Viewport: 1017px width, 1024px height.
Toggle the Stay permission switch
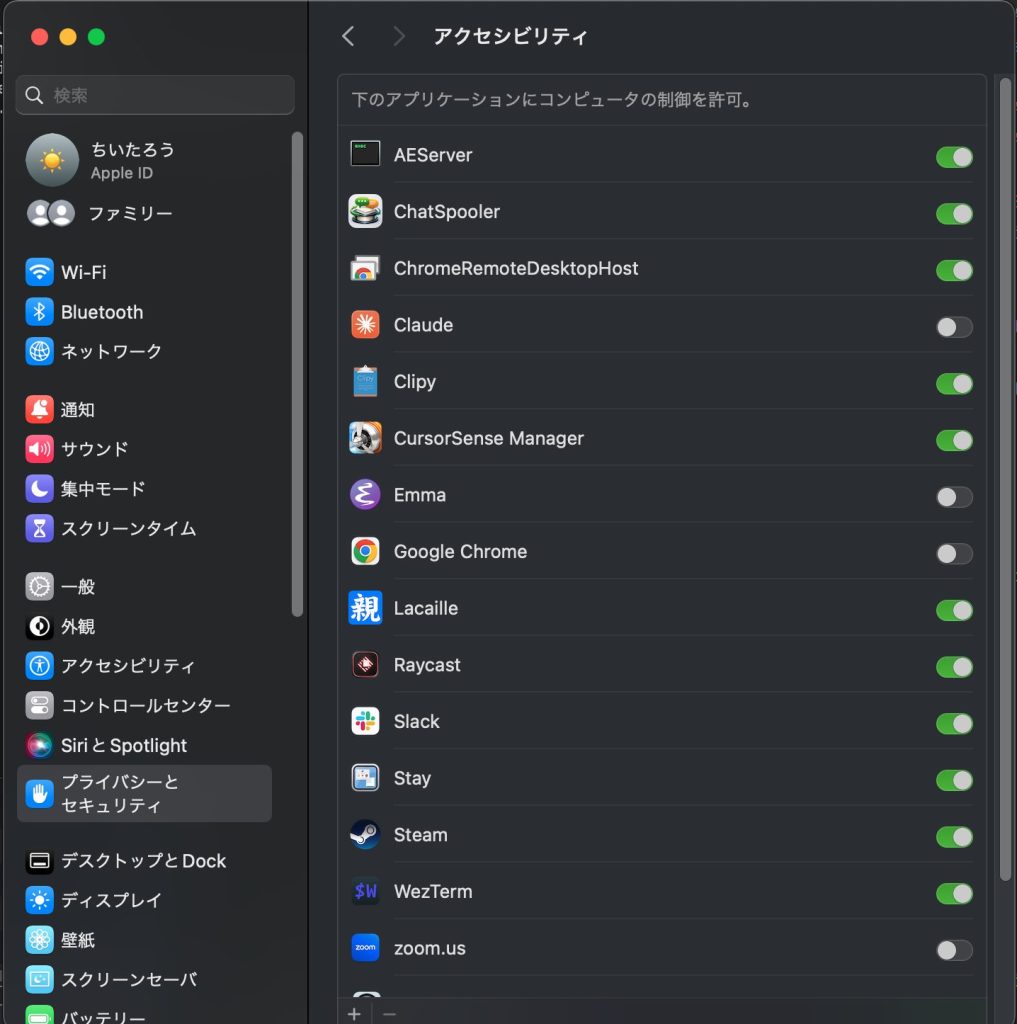point(954,780)
